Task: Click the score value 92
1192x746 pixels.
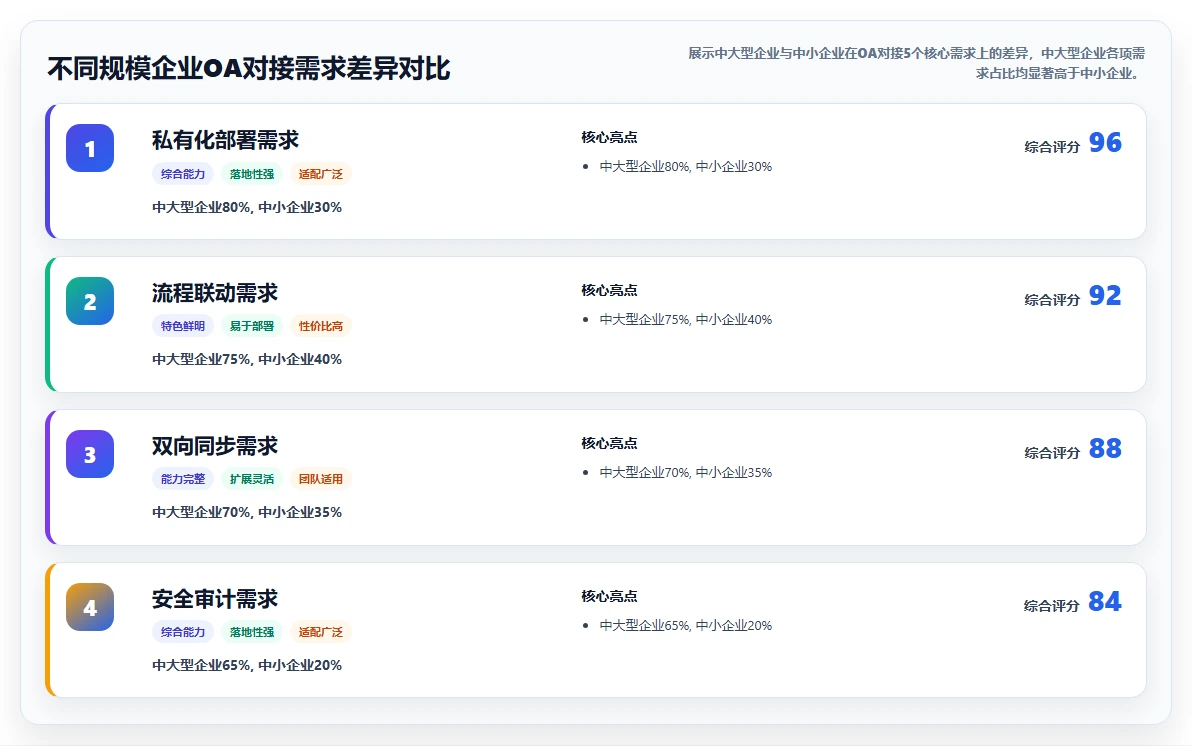Action: coord(1105,295)
